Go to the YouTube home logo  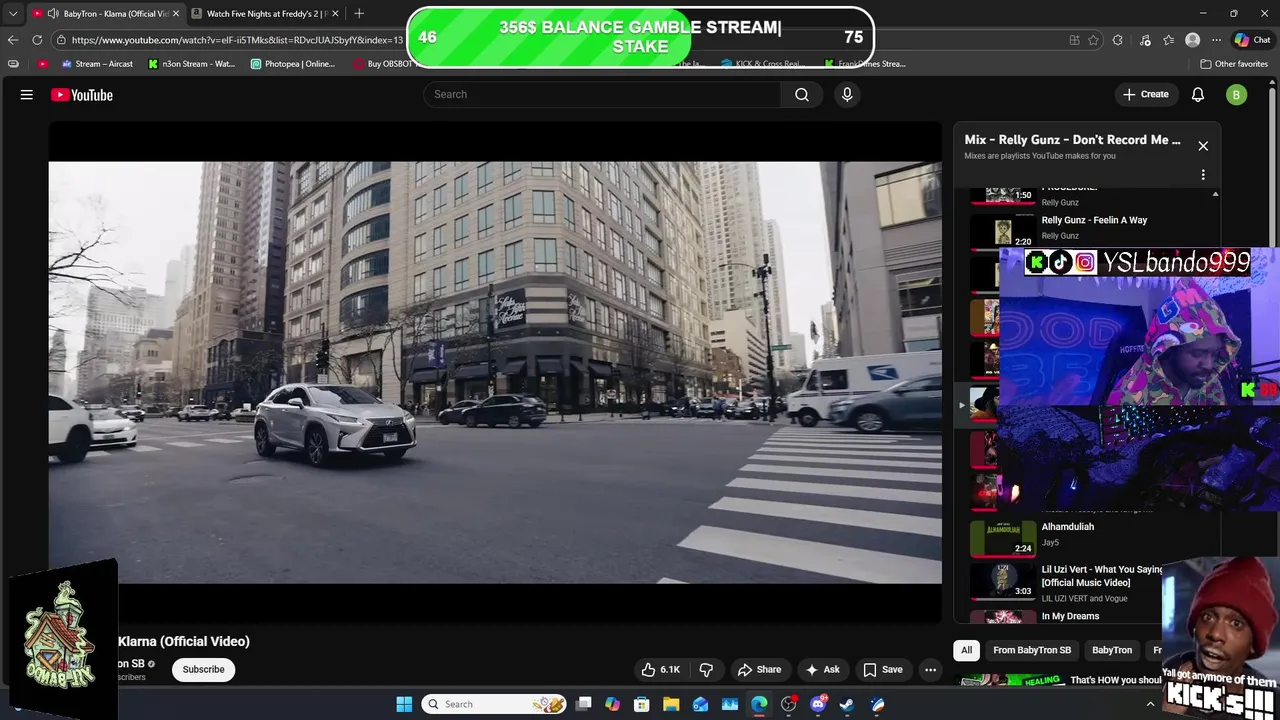tap(82, 95)
